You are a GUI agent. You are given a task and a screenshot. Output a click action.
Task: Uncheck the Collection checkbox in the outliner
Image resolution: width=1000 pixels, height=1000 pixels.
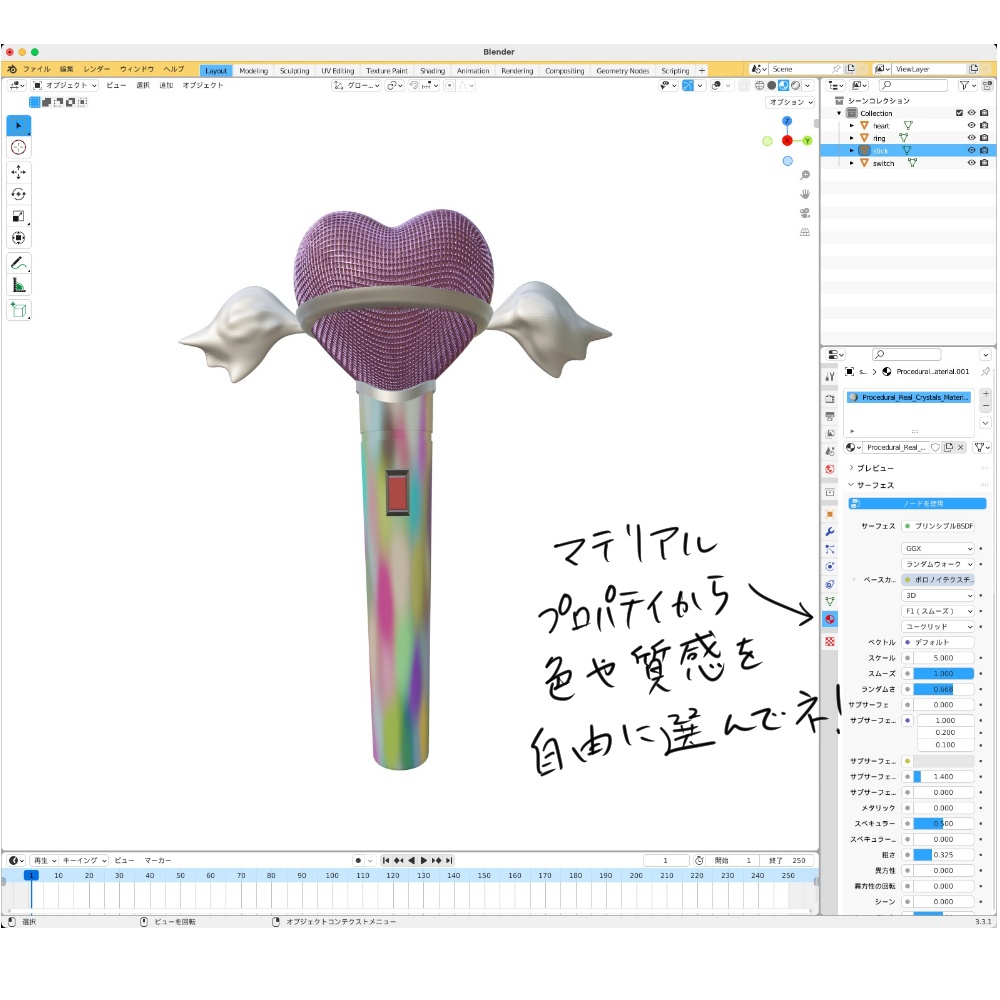pyautogui.click(x=960, y=112)
